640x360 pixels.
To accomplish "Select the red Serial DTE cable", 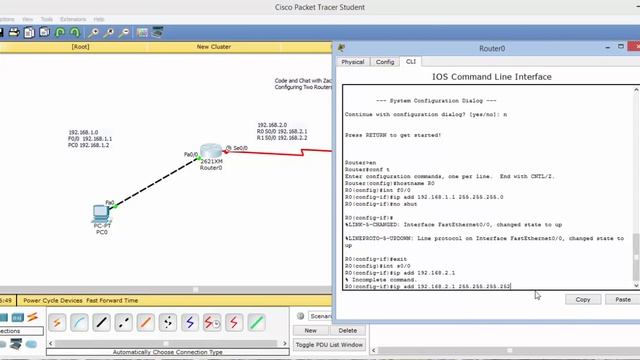I will pos(234,322).
